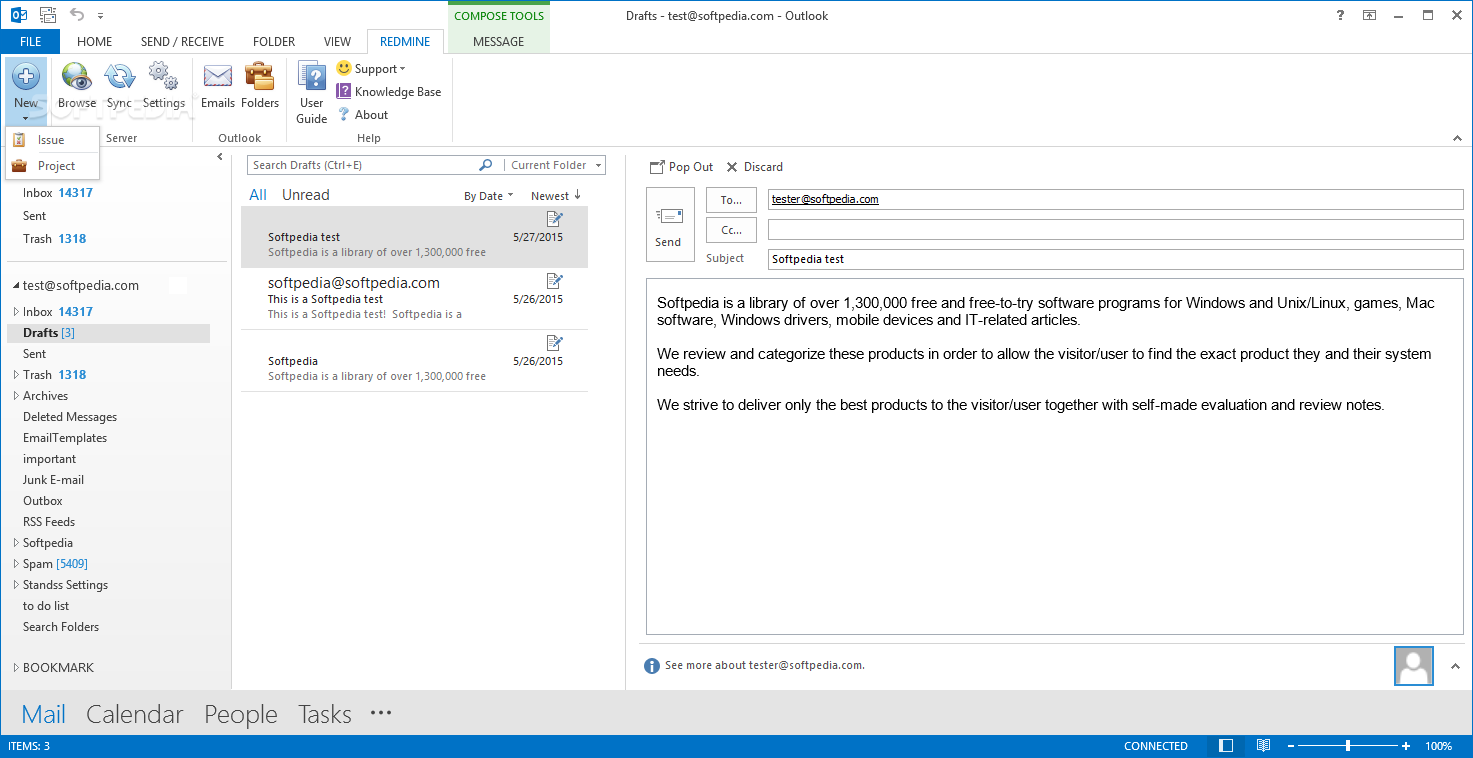Viewport: 1473px width, 758px height.
Task: Show Unread messages filter
Action: [305, 195]
